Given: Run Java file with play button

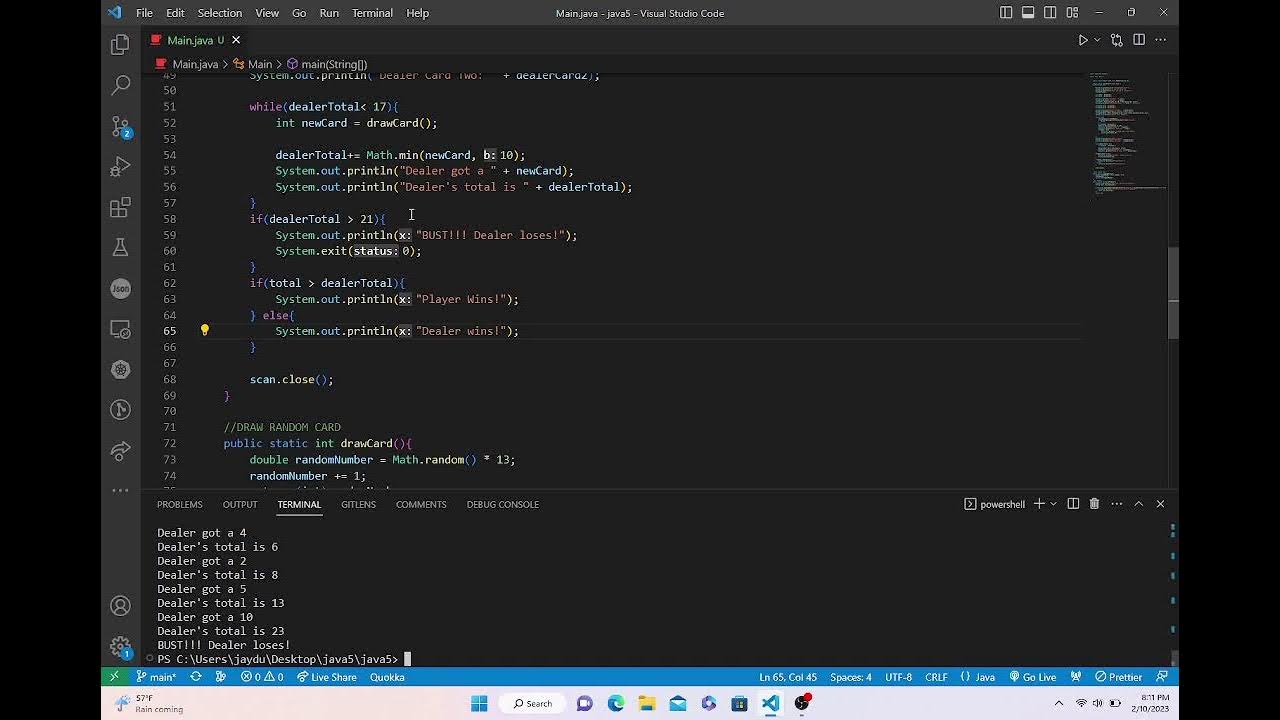Looking at the screenshot, I should [x=1082, y=40].
